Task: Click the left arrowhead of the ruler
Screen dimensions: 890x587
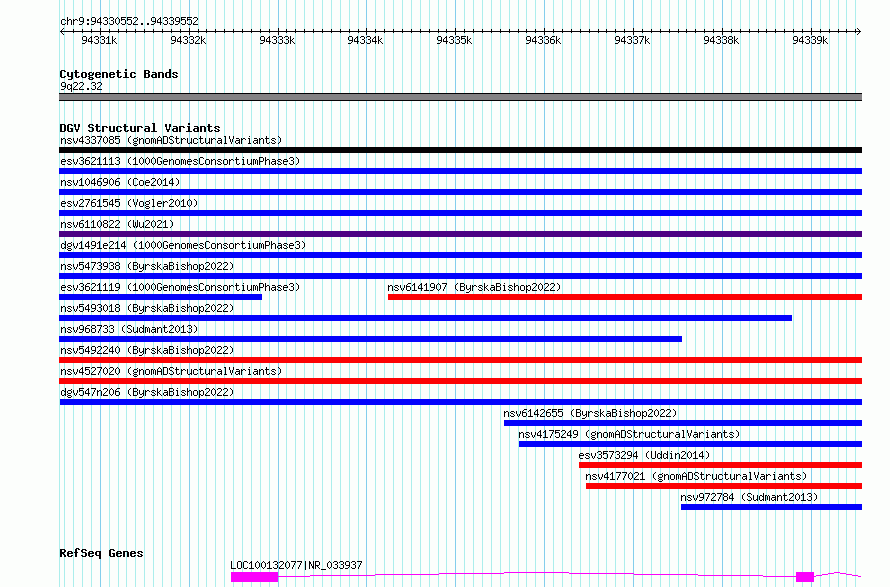Action: (x=62, y=31)
